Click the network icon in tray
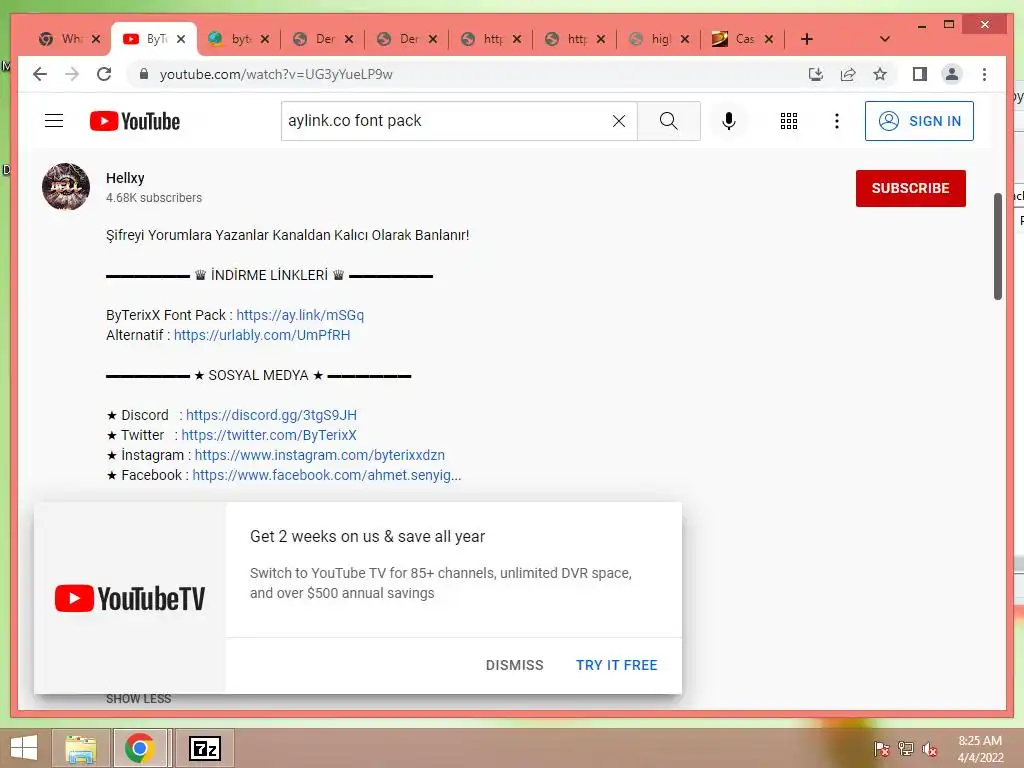Screen dimensions: 1024x768 pyautogui.click(x=906, y=749)
